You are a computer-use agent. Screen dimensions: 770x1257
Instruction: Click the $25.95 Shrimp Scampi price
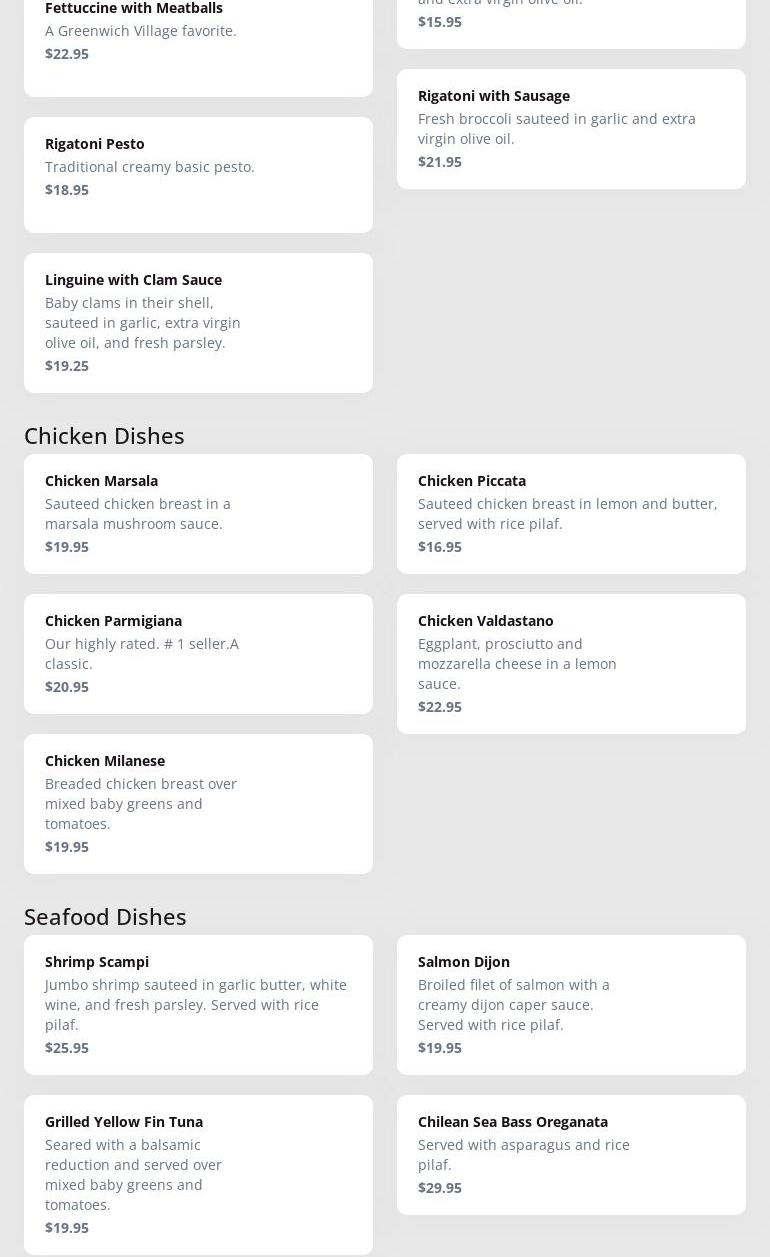pyautogui.click(x=67, y=1047)
